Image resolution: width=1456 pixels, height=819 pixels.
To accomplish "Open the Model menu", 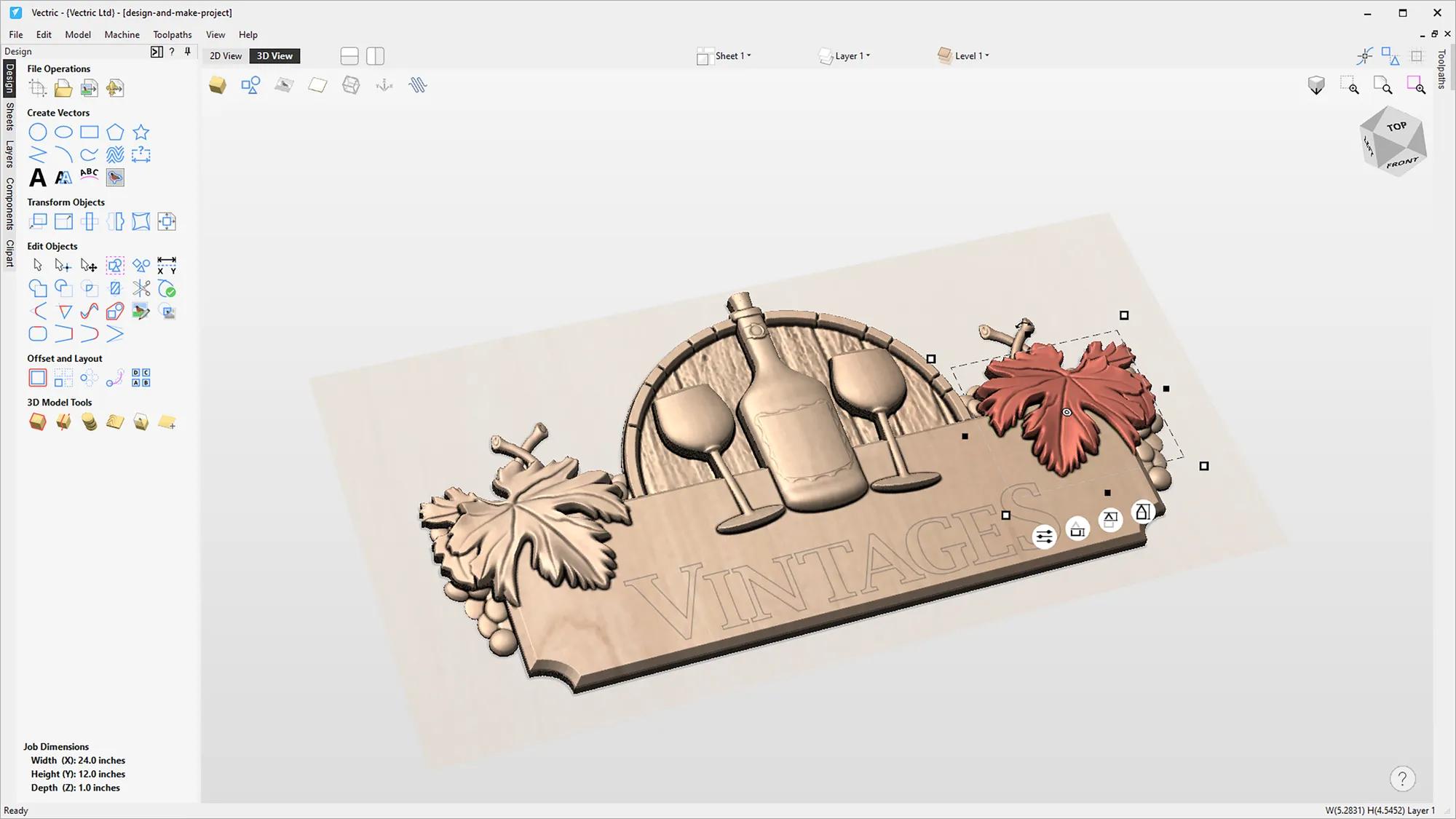I will click(x=78, y=34).
